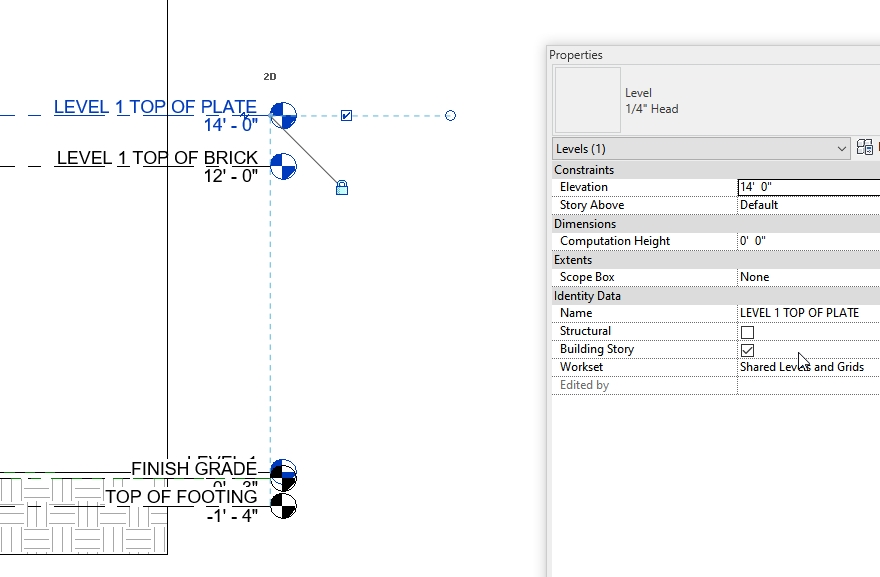880x577 pixels.
Task: Click the Name field LEVEL 1 TOP OF PLATE
Action: pos(808,313)
